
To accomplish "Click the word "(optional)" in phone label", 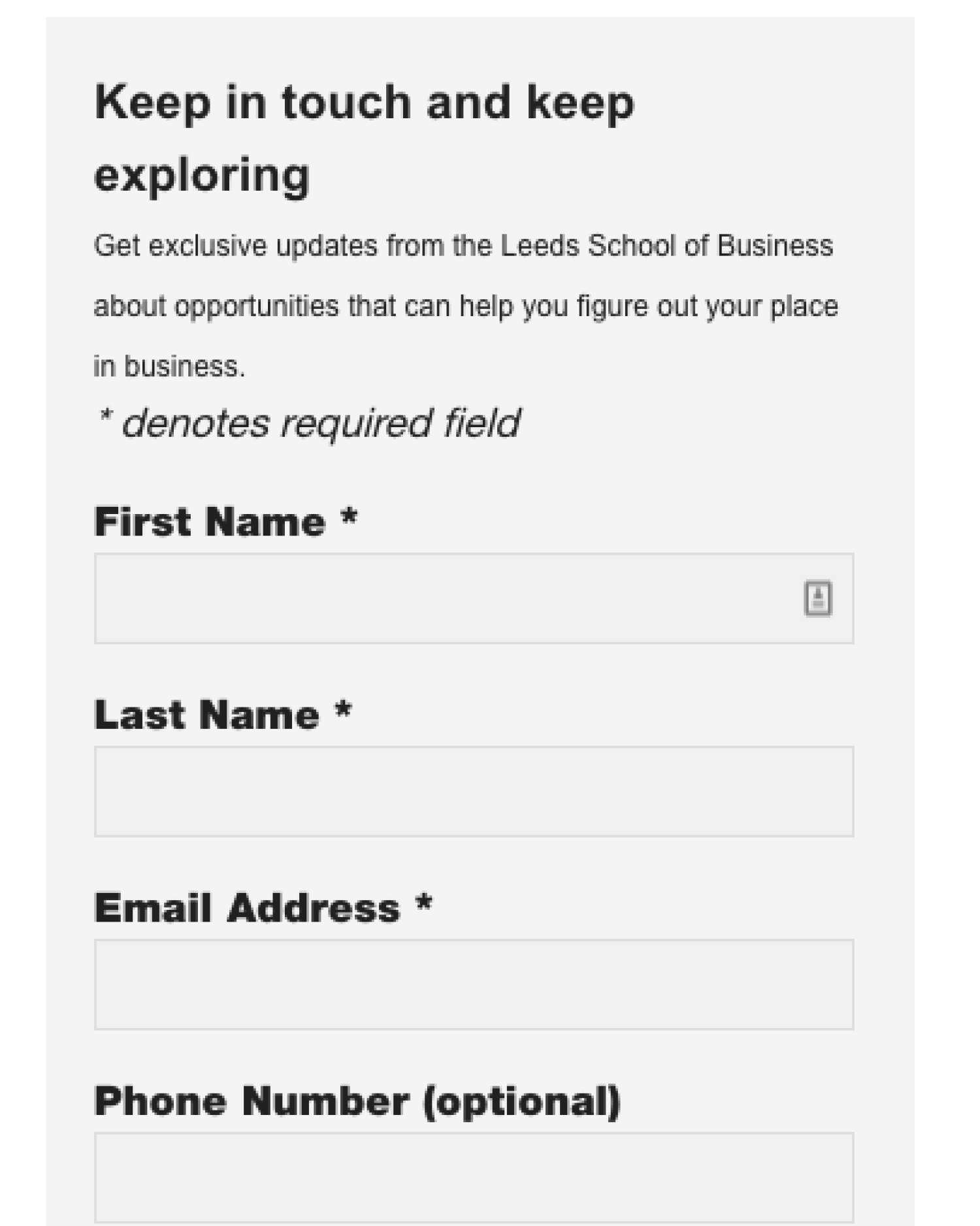I will [521, 1103].
